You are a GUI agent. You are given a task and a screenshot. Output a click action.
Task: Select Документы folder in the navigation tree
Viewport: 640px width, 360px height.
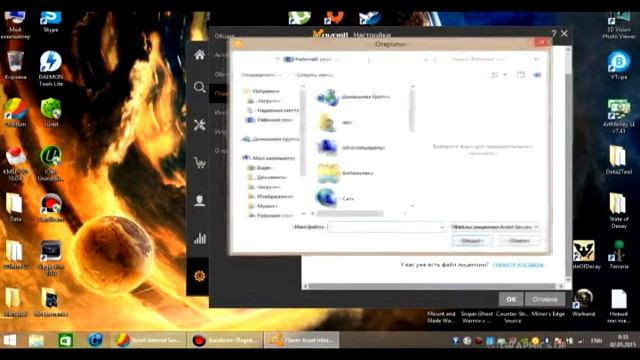(272, 177)
